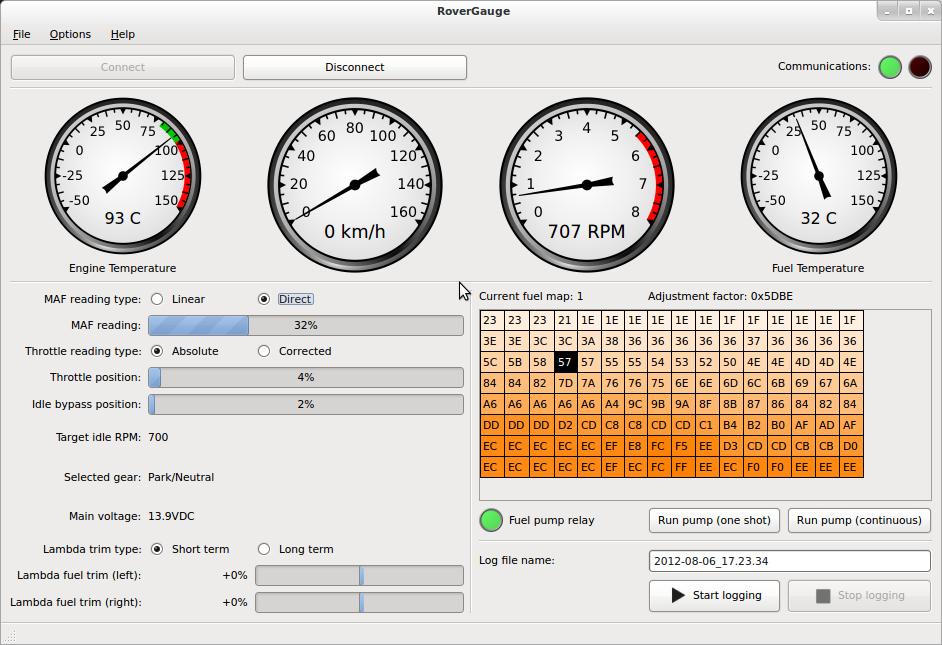The image size is (942, 645).
Task: Select Long term lambda trim type
Action: coord(264,549)
